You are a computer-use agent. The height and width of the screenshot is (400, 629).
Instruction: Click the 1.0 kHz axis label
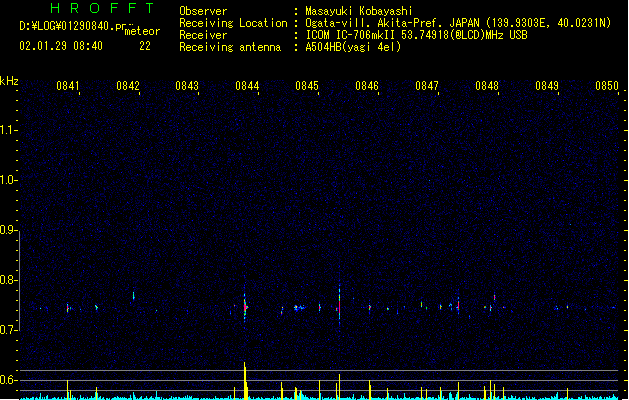click(x=8, y=180)
